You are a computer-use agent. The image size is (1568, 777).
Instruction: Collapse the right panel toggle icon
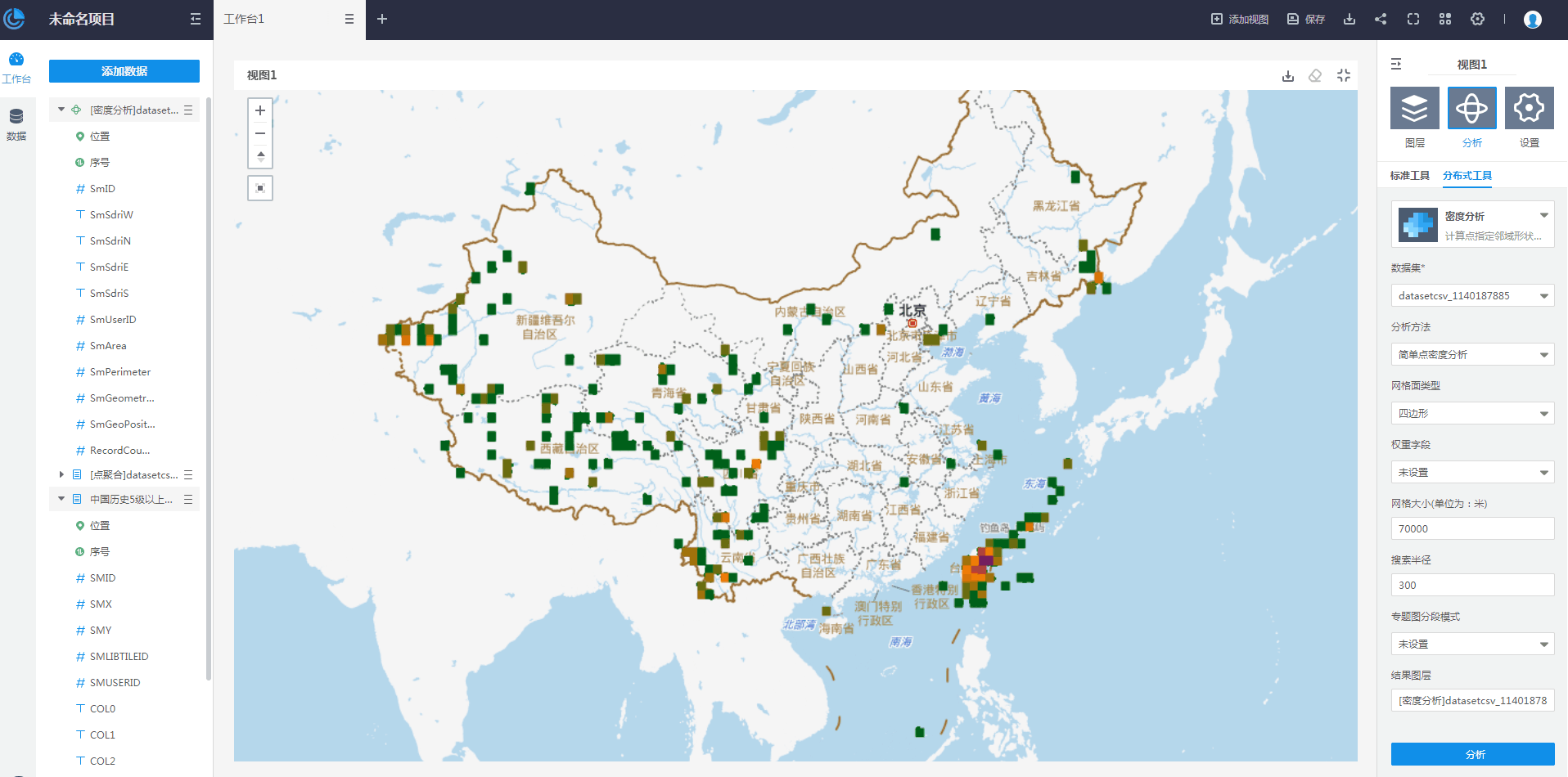point(1396,64)
